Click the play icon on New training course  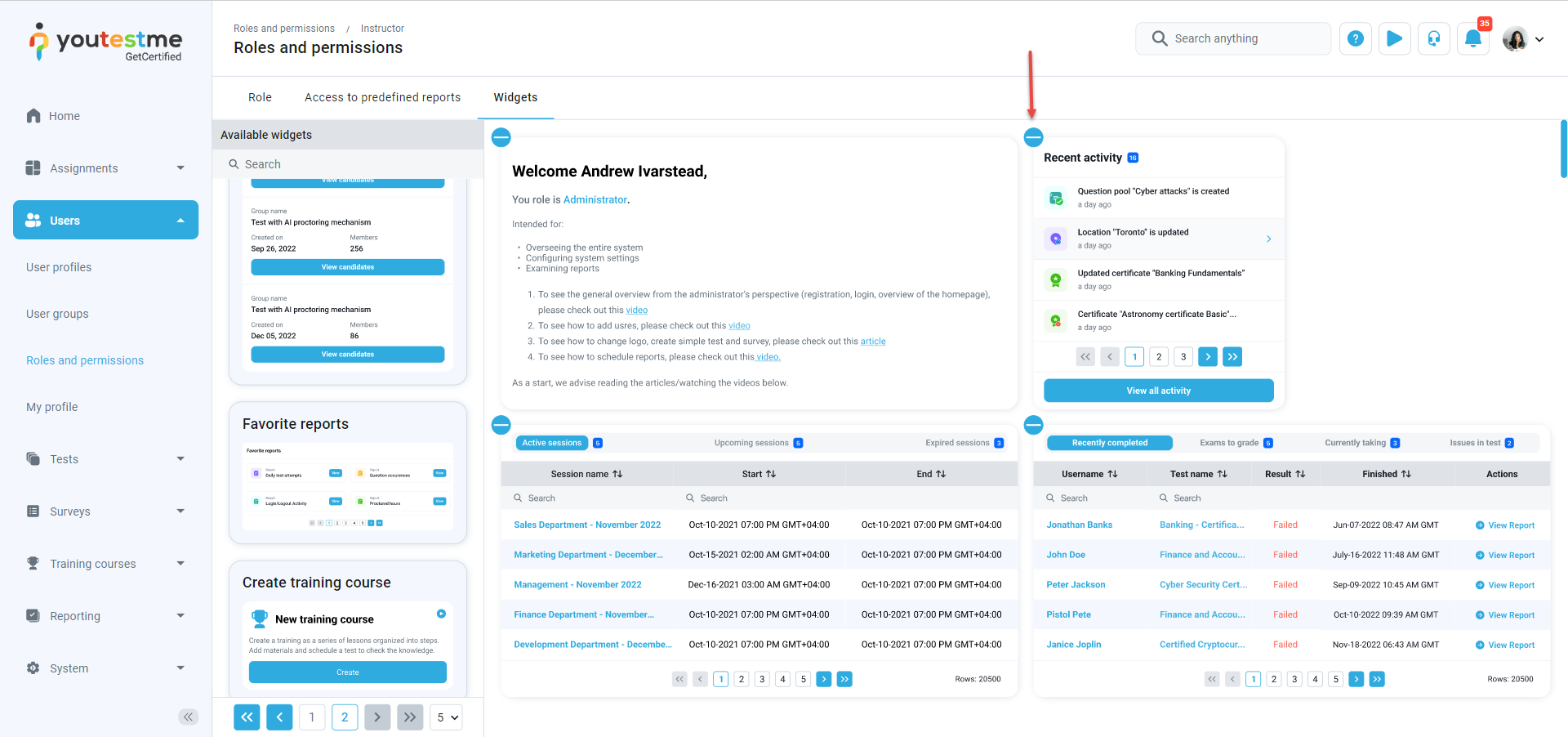pyautogui.click(x=441, y=614)
